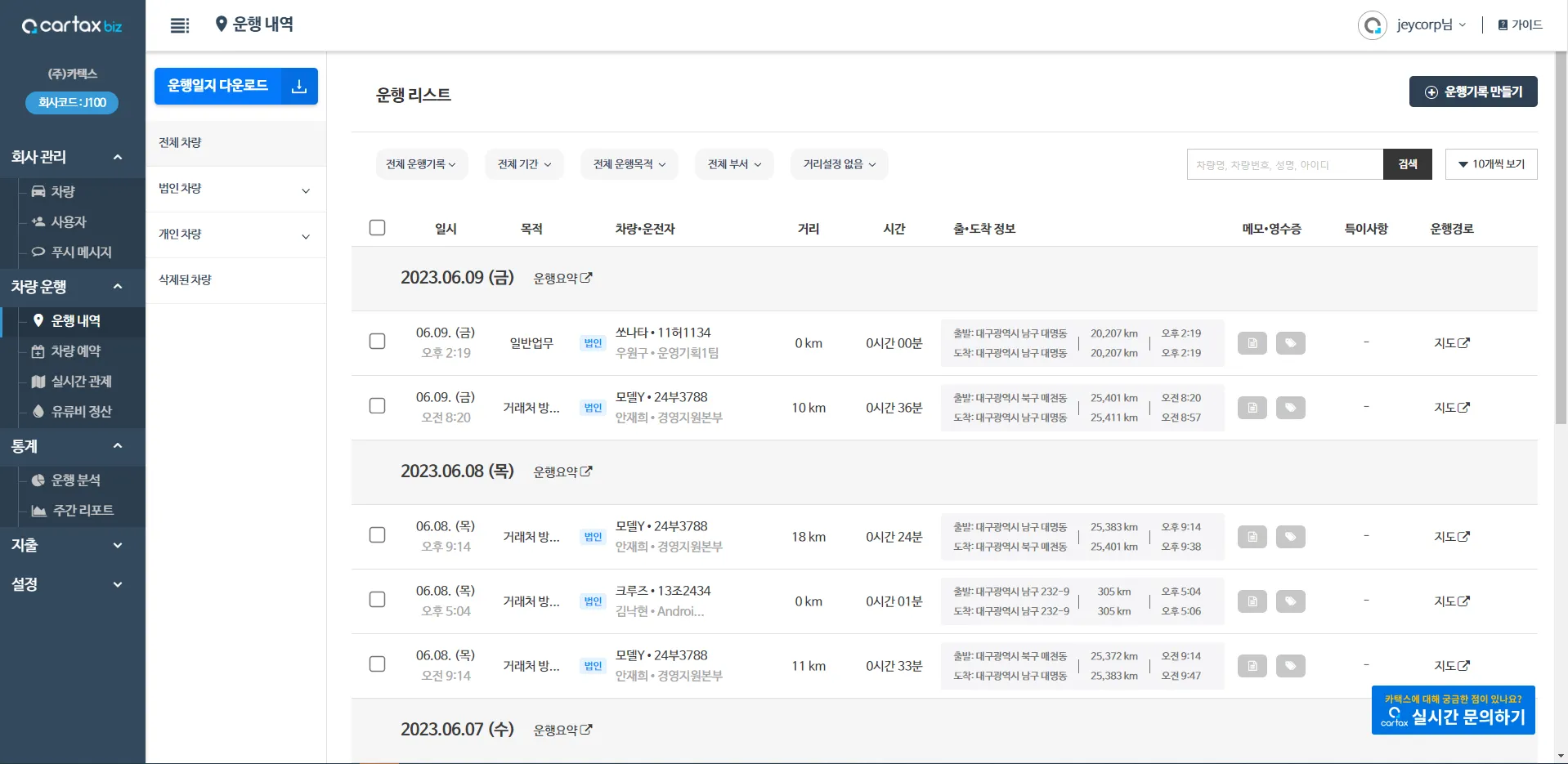Open the 전체 운행목적 purpose dropdown
1568x764 pixels.
629,164
